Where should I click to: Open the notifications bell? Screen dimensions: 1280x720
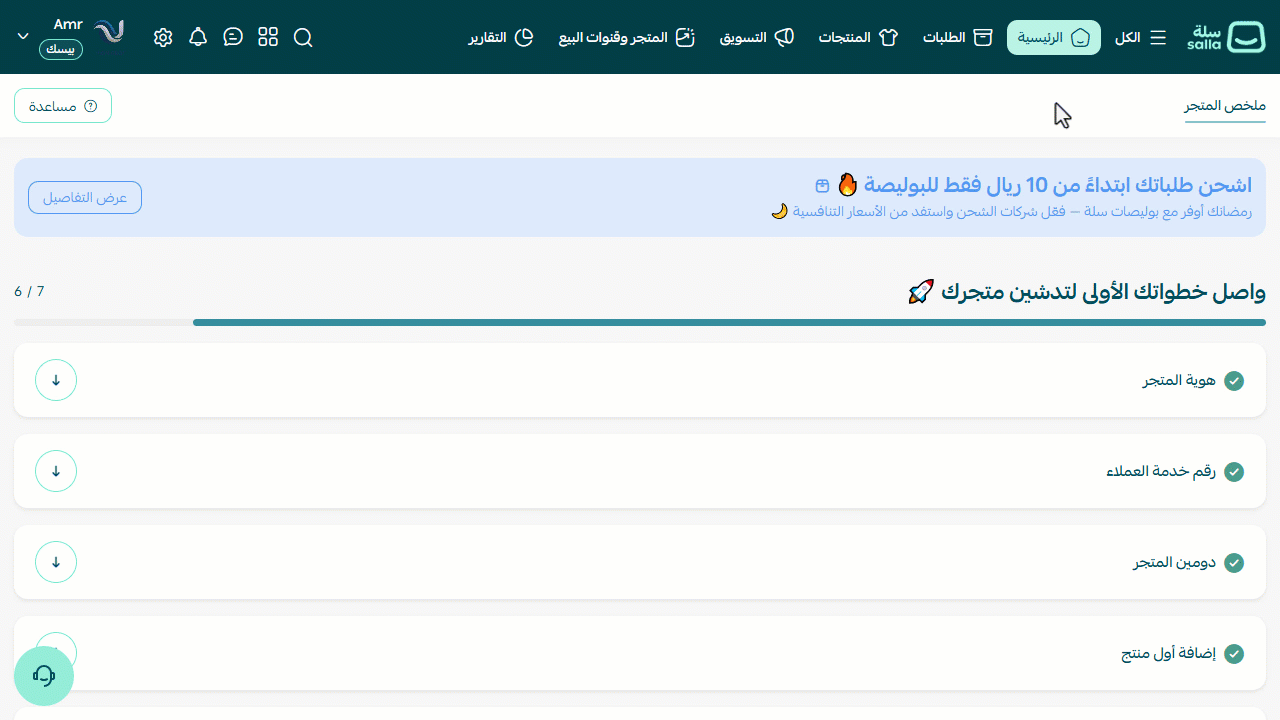[x=198, y=37]
